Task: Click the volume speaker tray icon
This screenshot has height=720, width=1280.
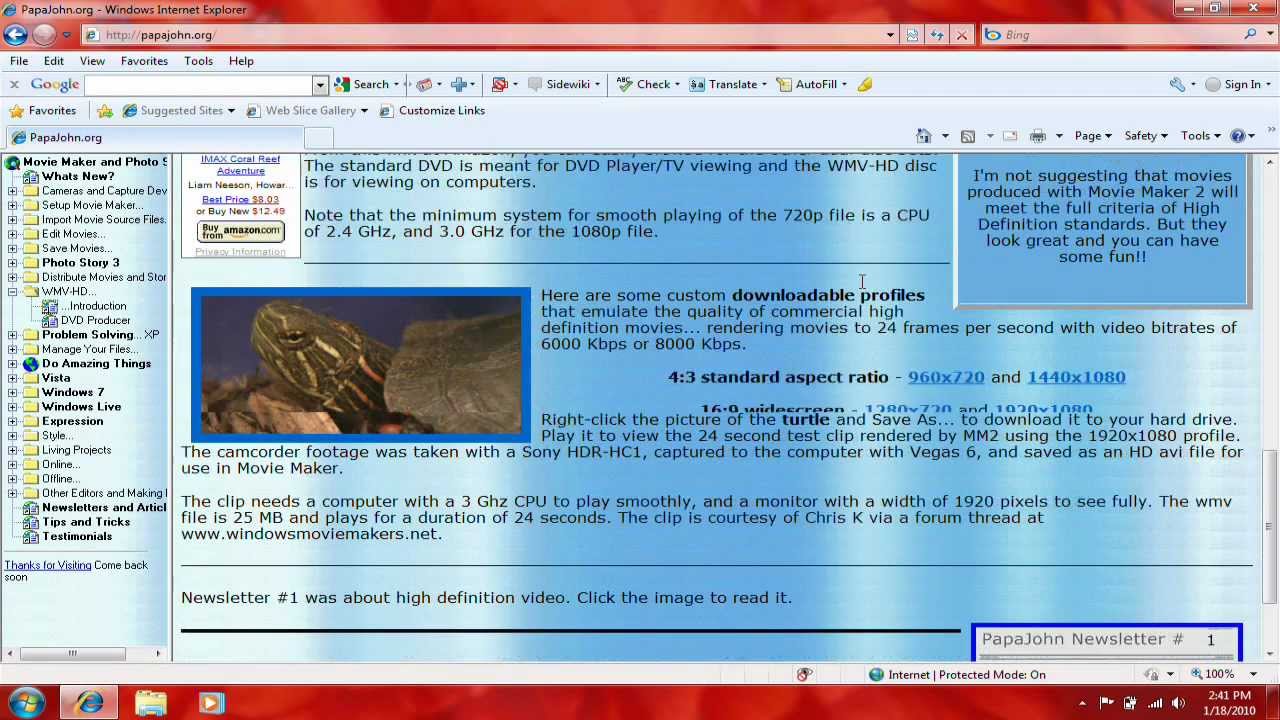Action: (1178, 703)
